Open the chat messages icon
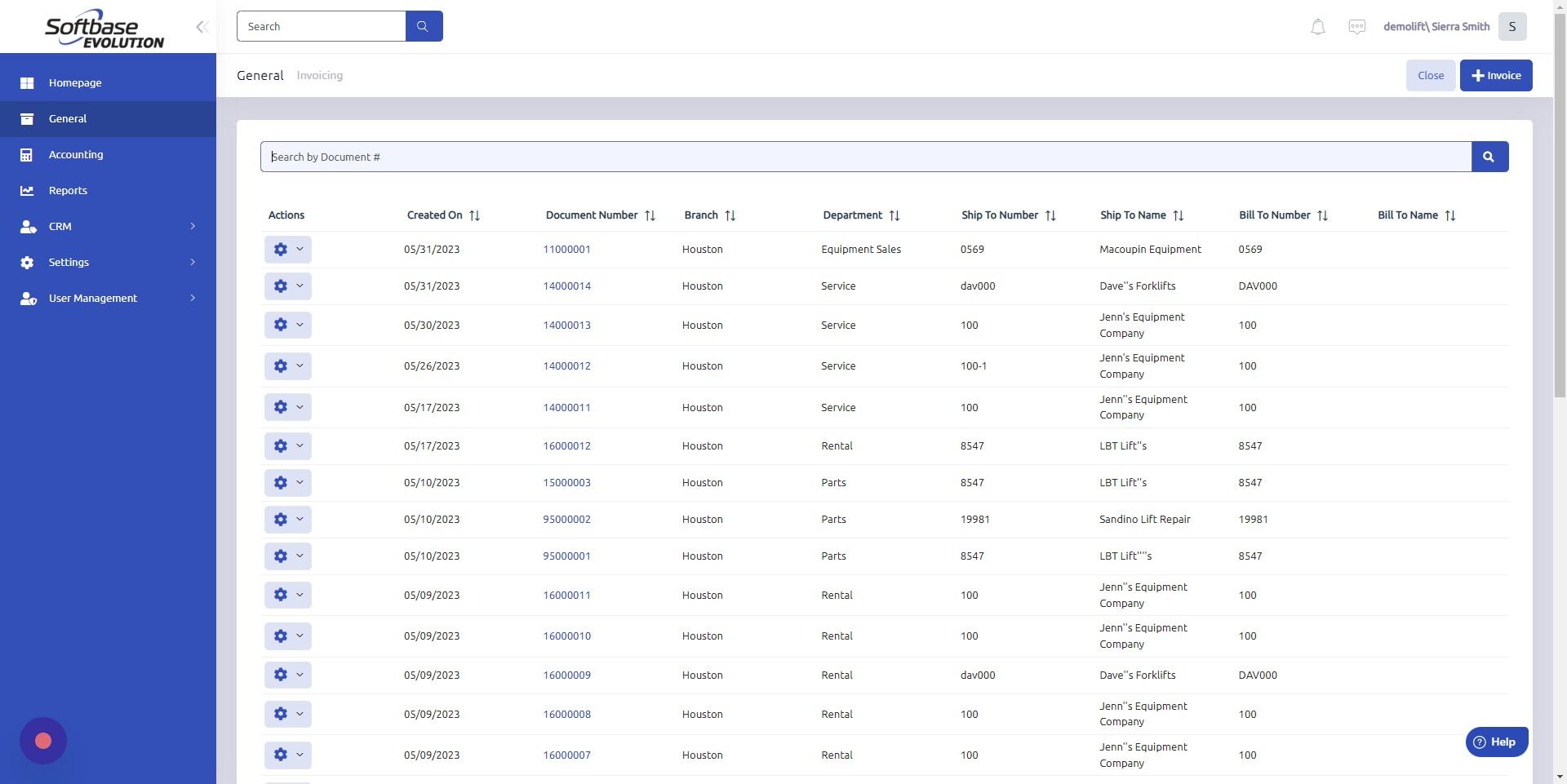1567x784 pixels. pyautogui.click(x=1356, y=26)
